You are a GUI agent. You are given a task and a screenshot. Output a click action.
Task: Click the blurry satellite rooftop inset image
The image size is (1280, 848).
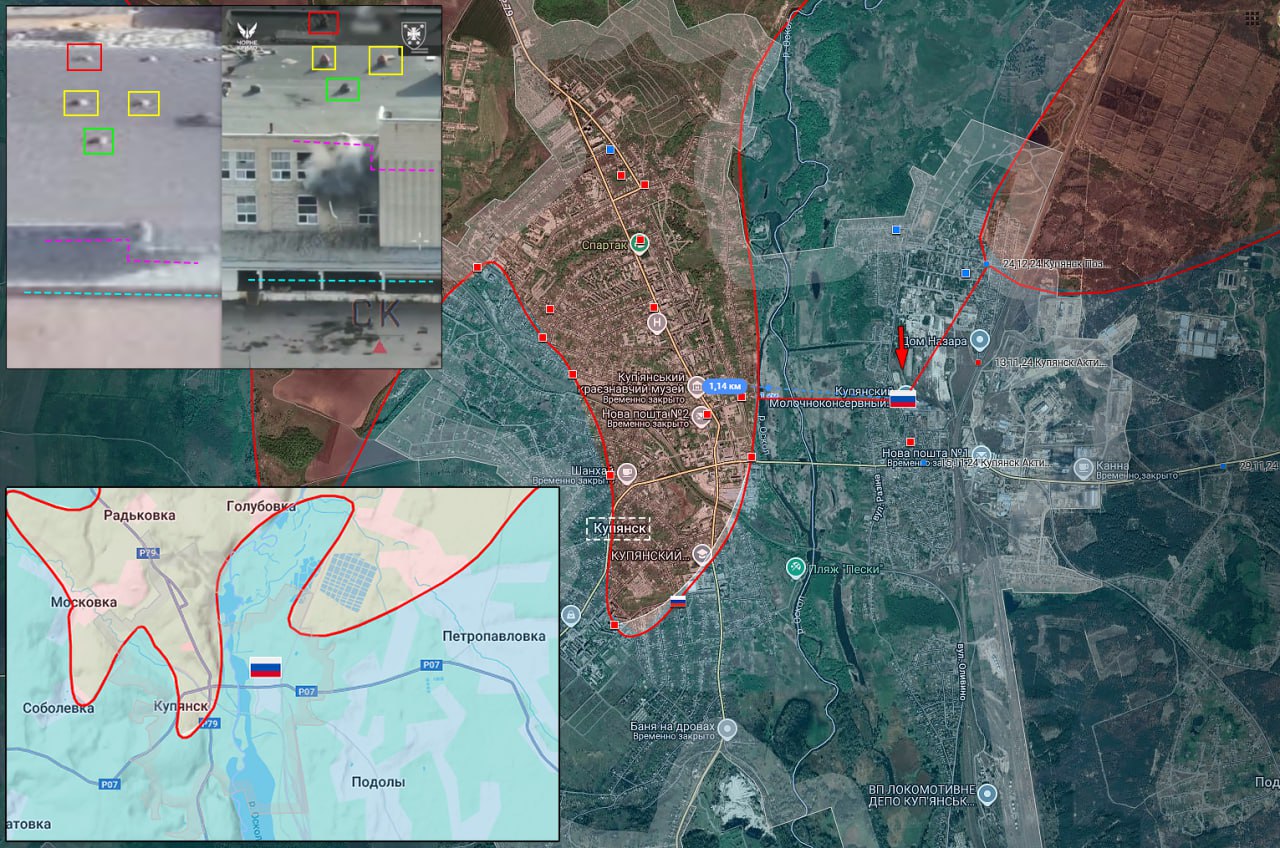(114, 188)
